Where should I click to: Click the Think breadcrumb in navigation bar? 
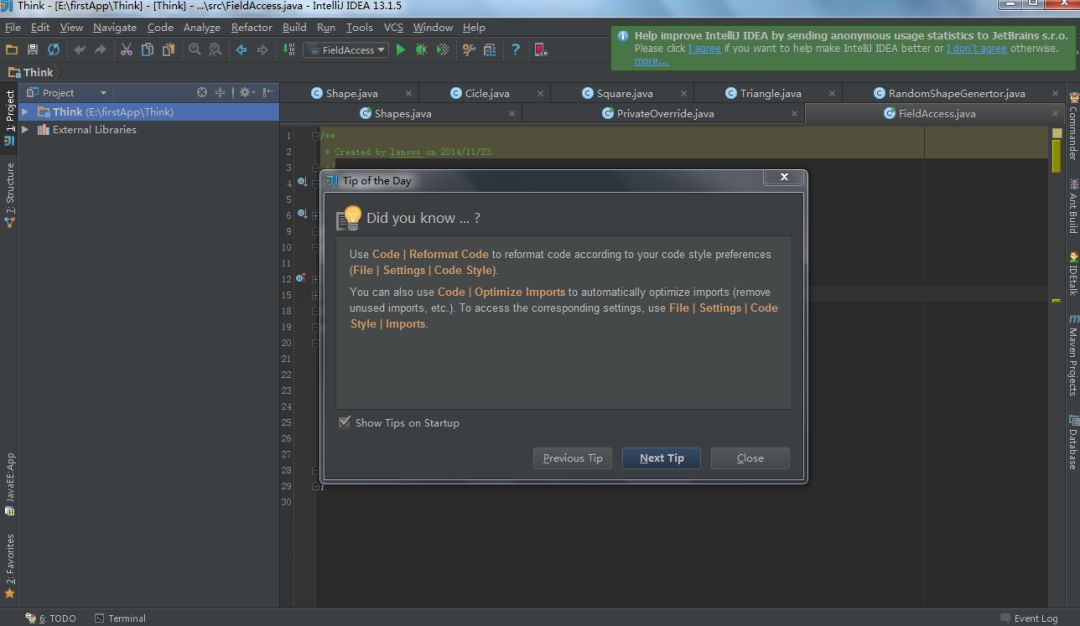30,72
